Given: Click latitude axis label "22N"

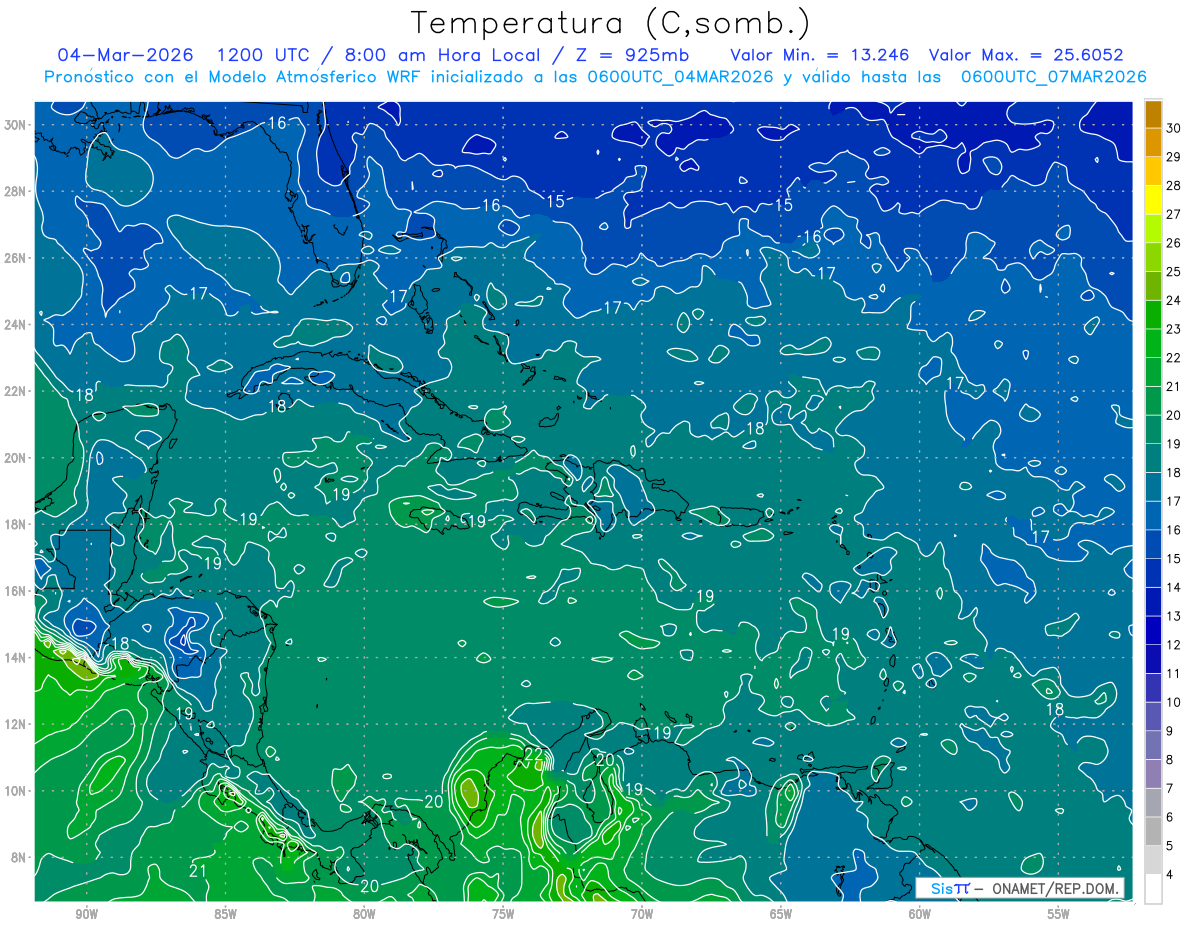Looking at the screenshot, I should pos(16,391).
